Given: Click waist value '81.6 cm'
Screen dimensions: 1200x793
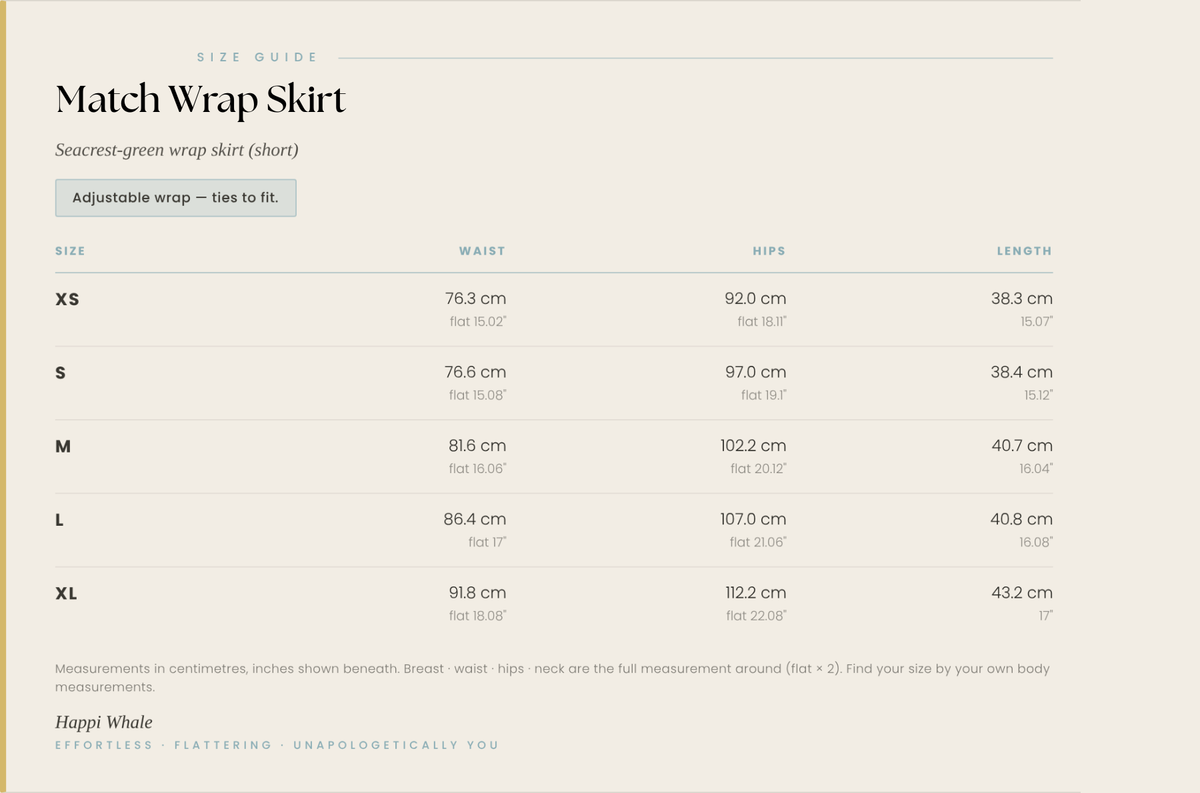Looking at the screenshot, I should (477, 445).
